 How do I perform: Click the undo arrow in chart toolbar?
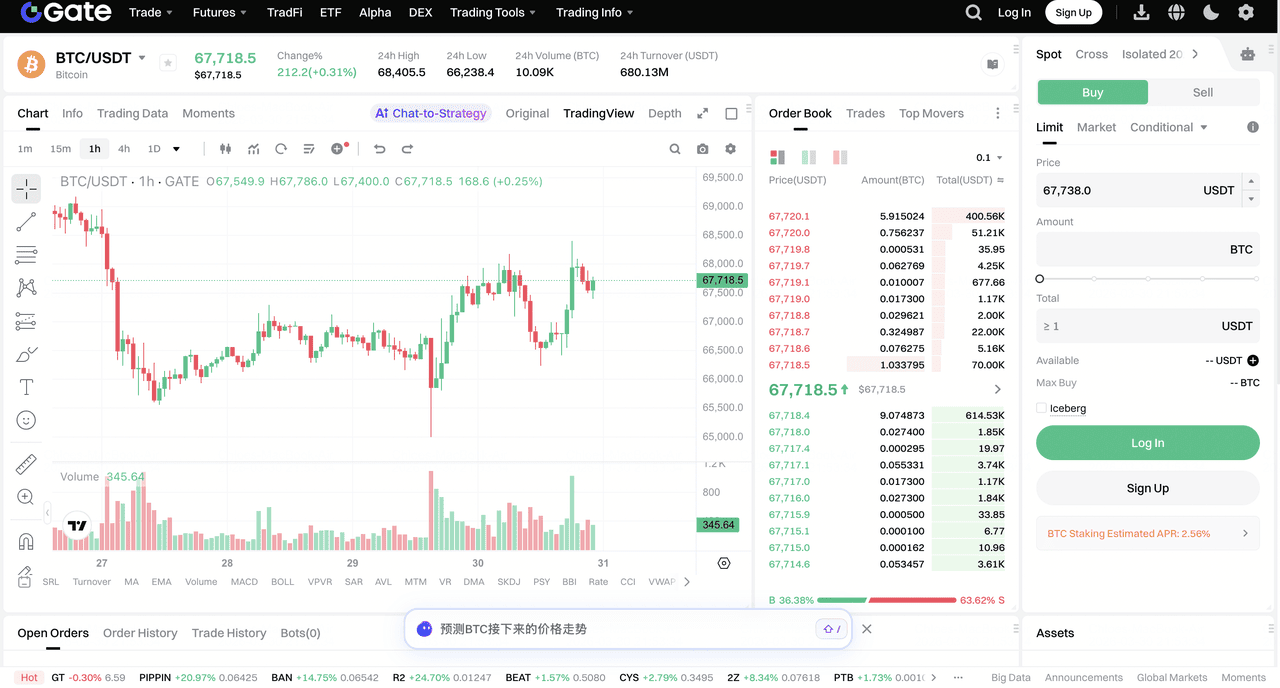pyautogui.click(x=380, y=149)
